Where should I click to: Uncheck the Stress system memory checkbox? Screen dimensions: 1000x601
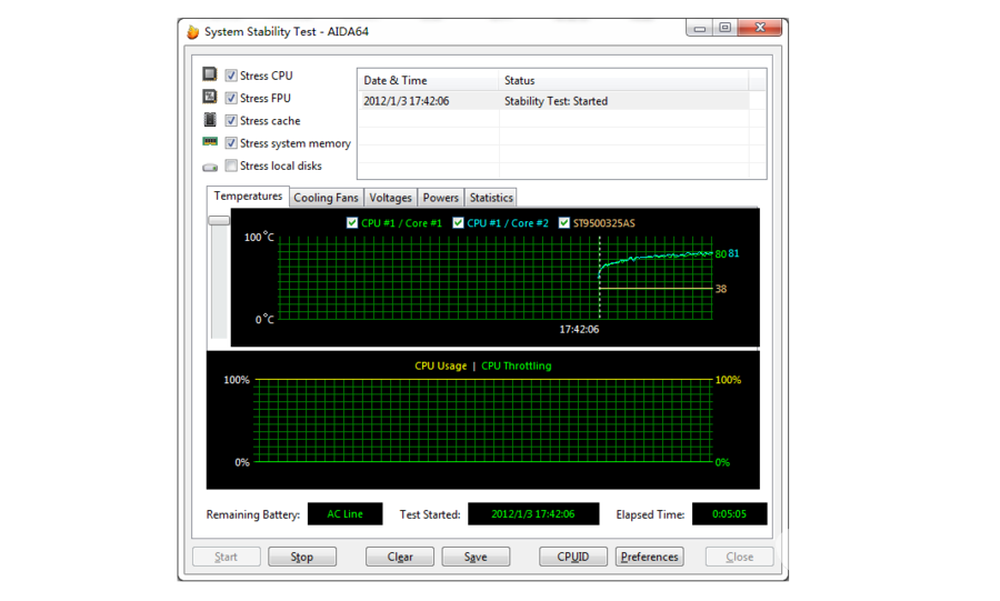231,143
